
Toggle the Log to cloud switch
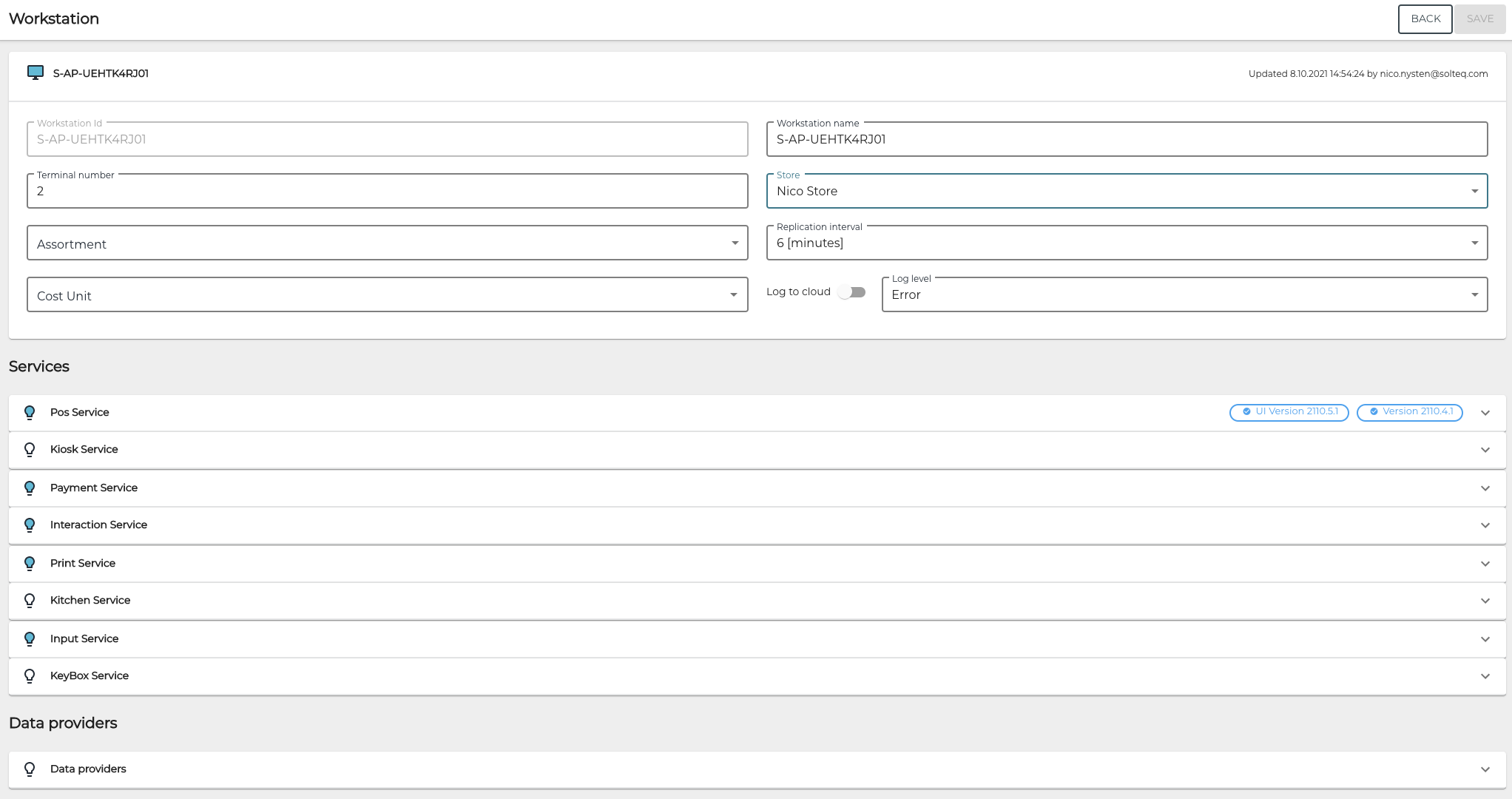tap(851, 292)
